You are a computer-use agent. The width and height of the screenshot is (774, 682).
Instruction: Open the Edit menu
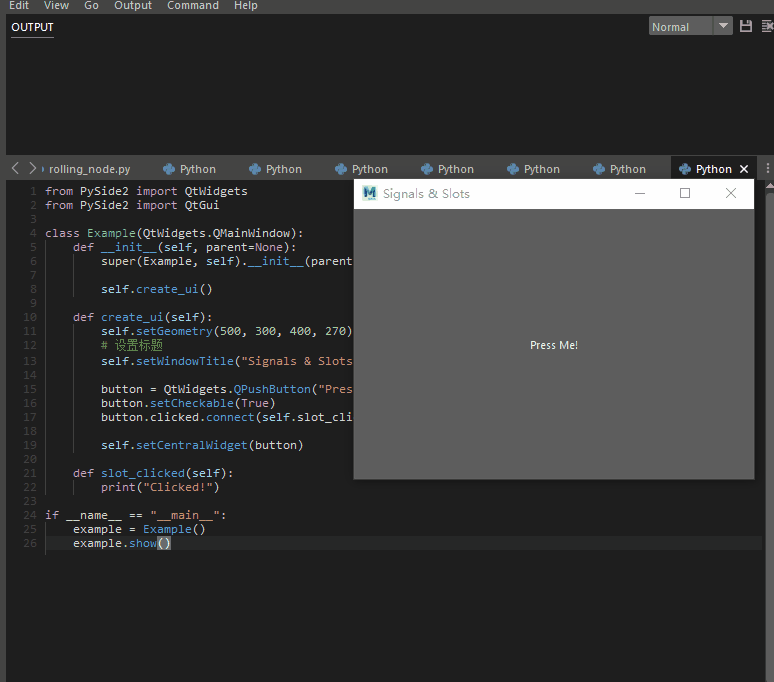(x=19, y=6)
